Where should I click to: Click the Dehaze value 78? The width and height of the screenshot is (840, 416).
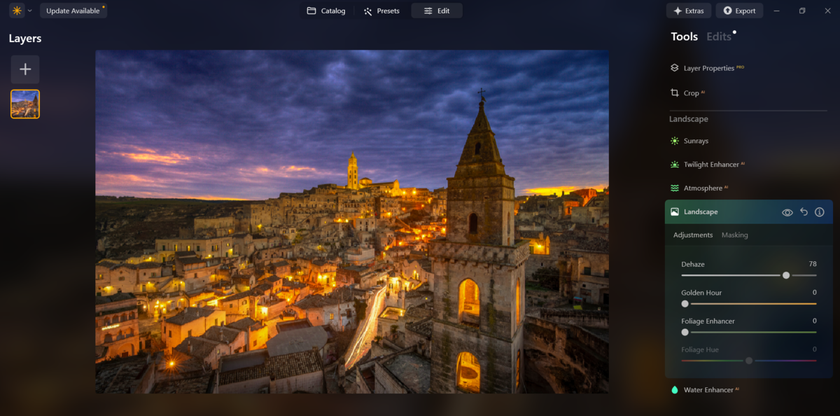(813, 264)
